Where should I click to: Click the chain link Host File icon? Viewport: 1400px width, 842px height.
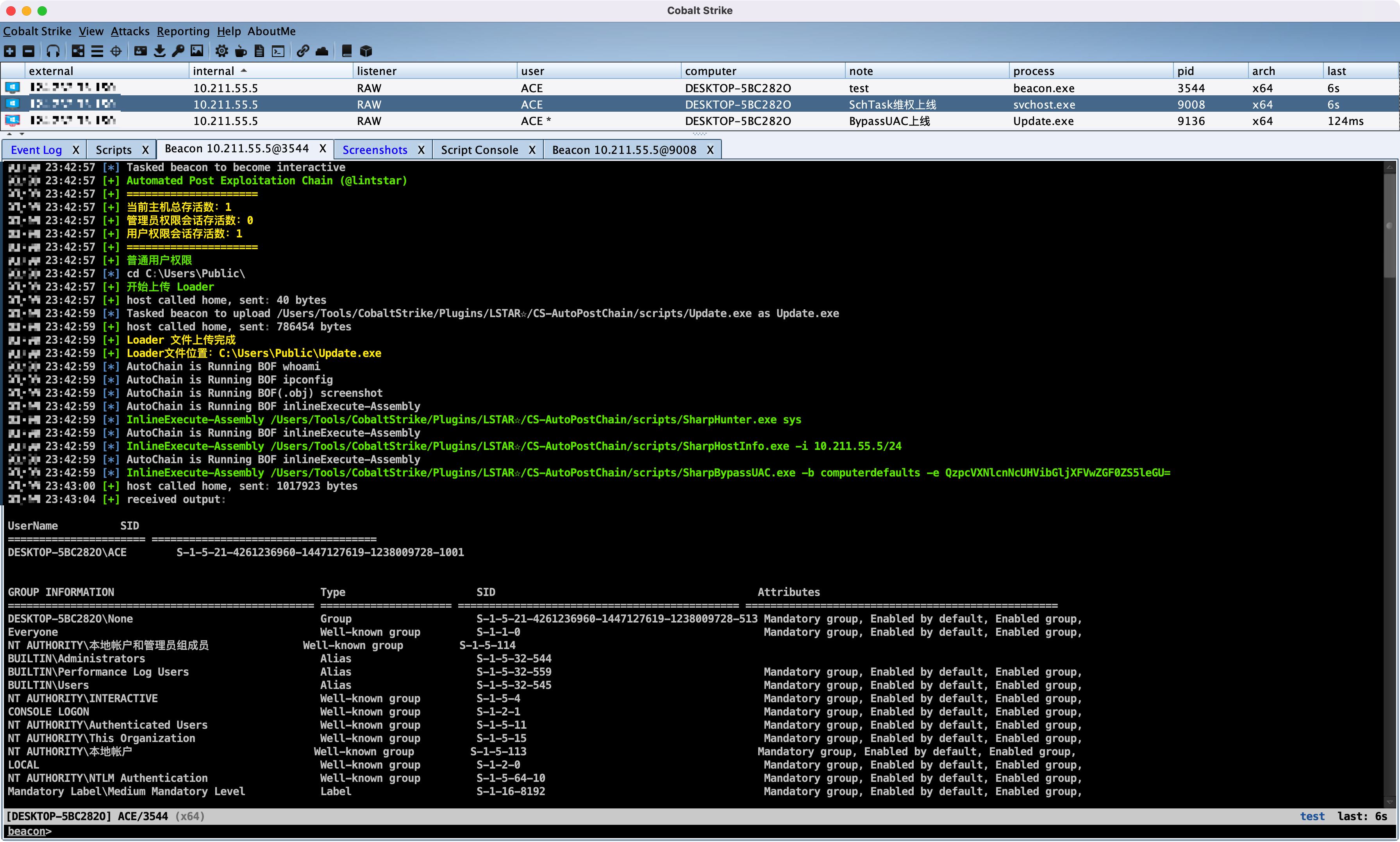(302, 51)
